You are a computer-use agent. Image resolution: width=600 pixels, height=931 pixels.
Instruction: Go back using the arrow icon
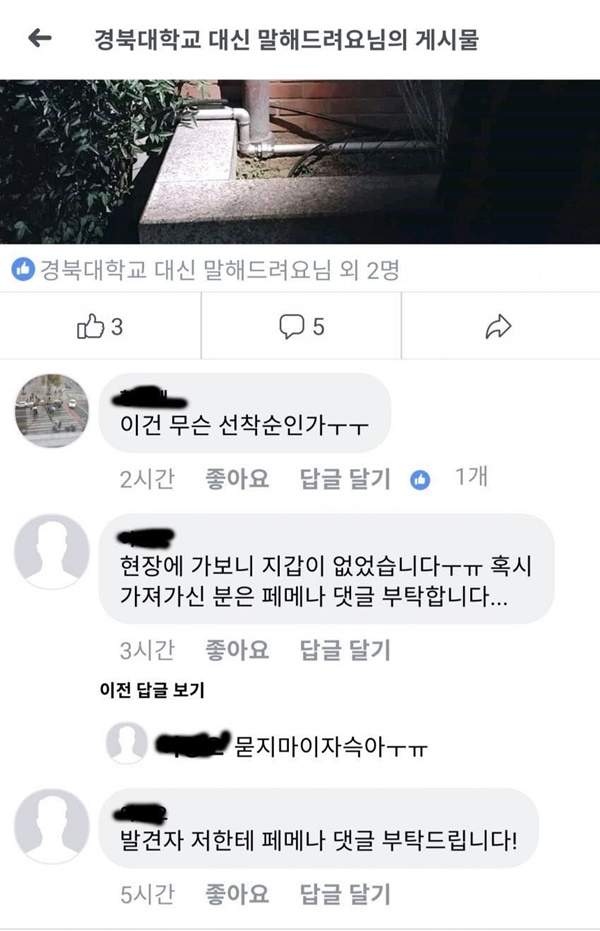point(40,39)
